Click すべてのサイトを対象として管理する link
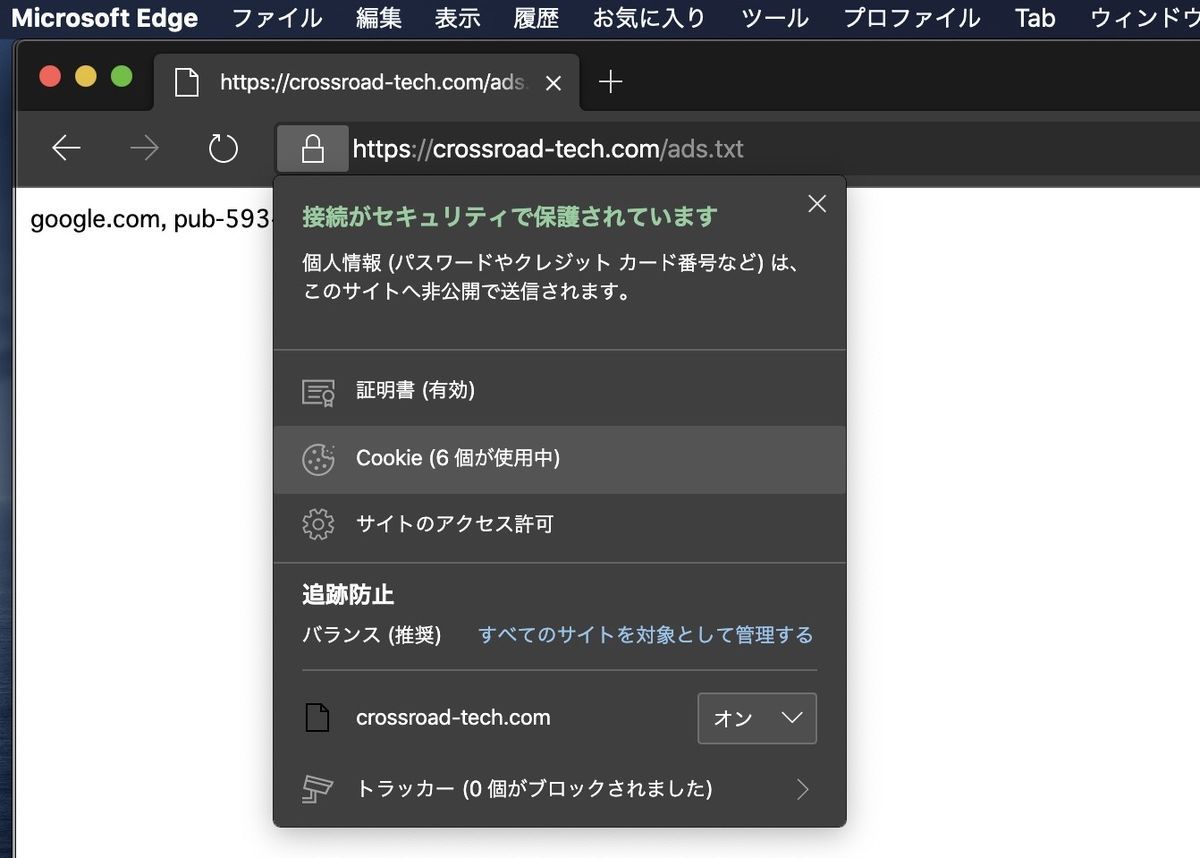Viewport: 1200px width, 858px height. (646, 635)
